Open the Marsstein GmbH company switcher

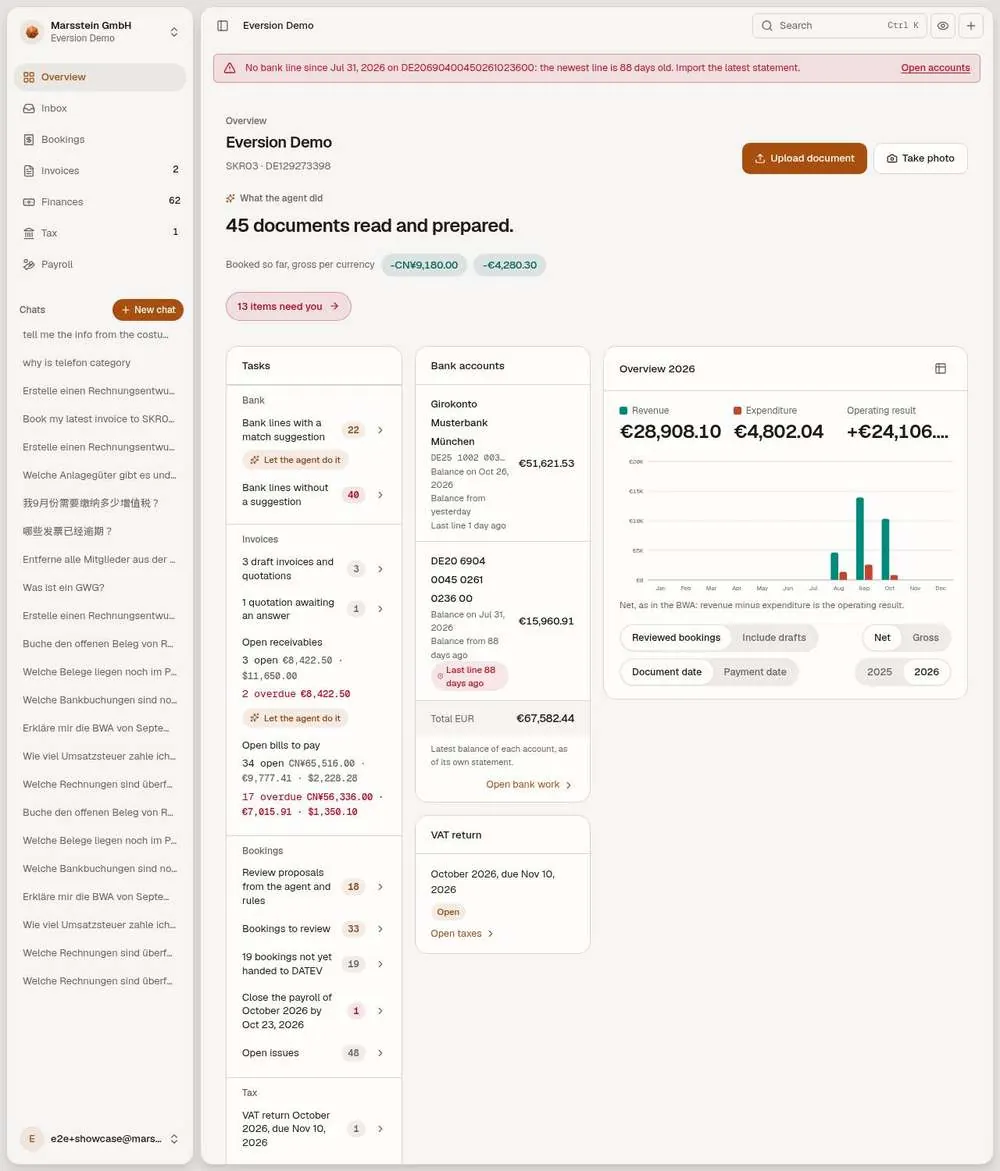(x=100, y=31)
